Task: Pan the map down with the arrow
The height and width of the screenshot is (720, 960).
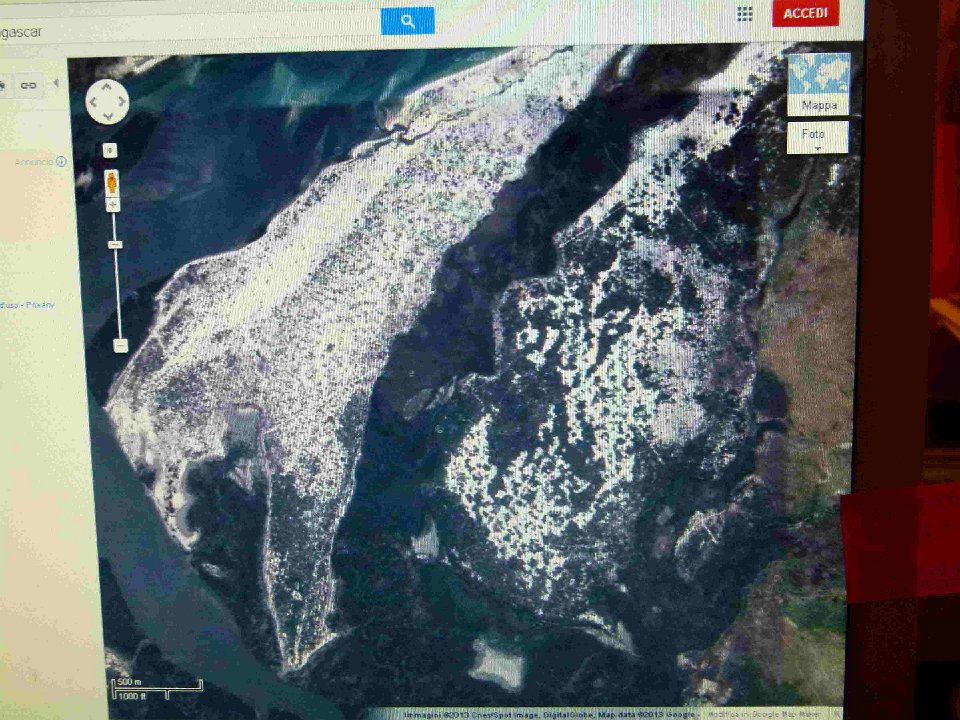Action: (107, 116)
